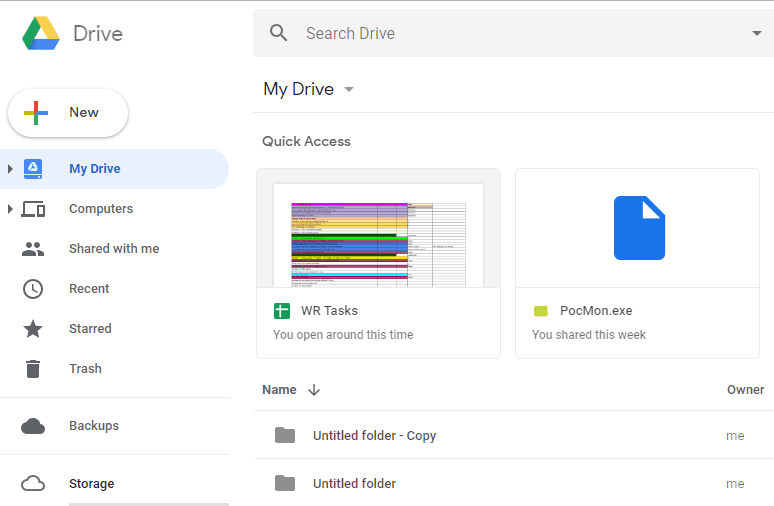Click the colorful plus icon in New
Image resolution: width=774 pixels, height=506 pixels.
36,113
